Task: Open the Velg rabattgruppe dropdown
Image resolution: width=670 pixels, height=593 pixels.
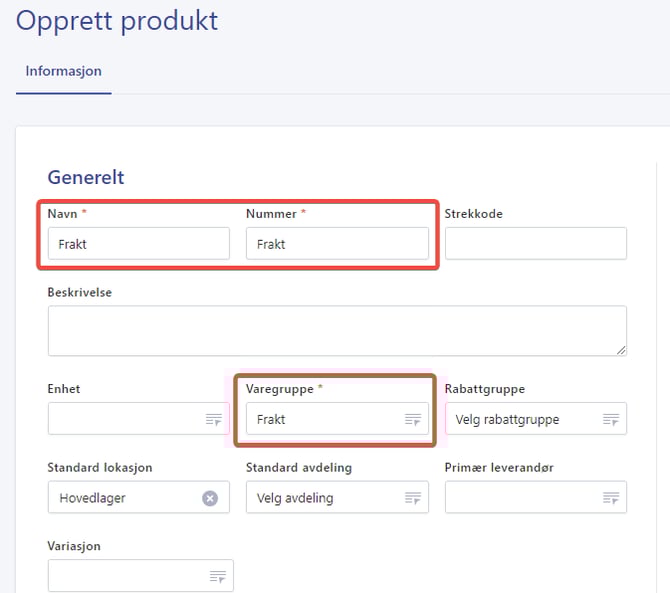Action: 520,420
